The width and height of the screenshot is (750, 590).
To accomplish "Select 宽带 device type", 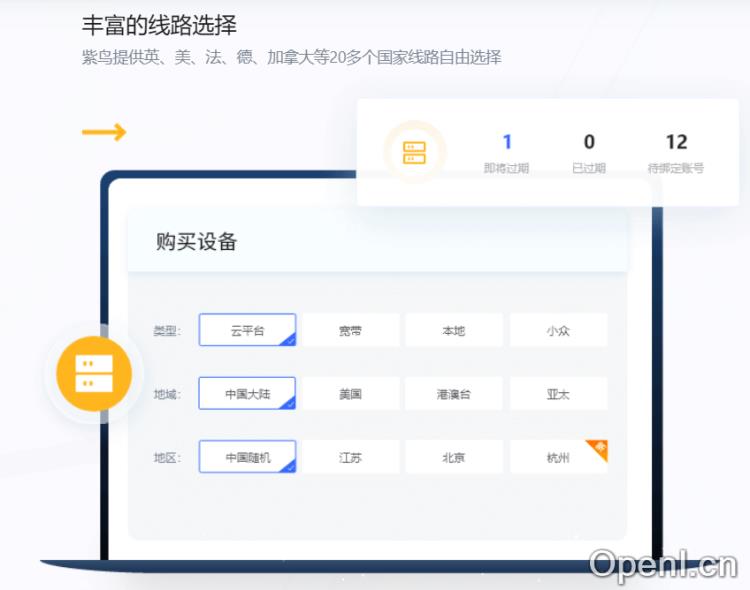I will click(x=350, y=330).
